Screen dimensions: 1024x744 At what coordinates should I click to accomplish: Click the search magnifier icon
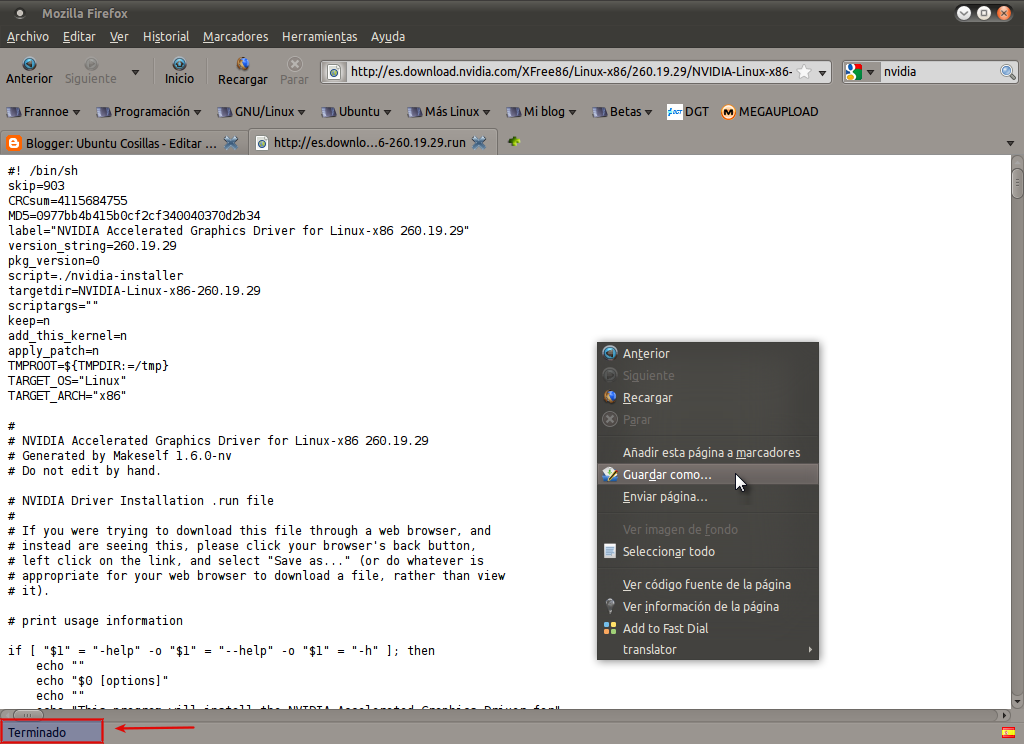[x=1007, y=72]
